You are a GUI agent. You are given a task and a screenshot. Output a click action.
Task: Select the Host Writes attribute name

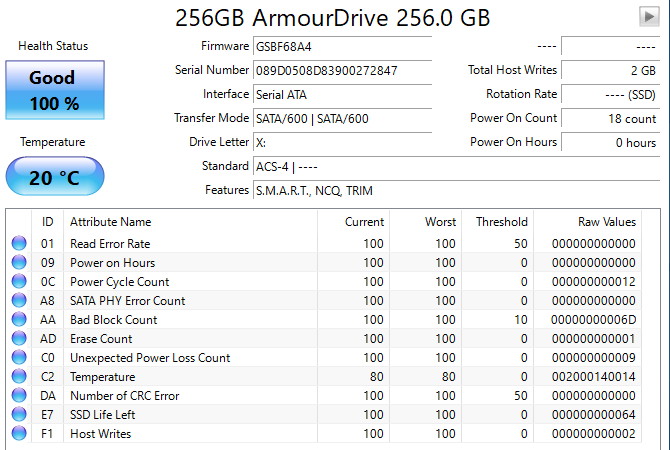coord(100,434)
